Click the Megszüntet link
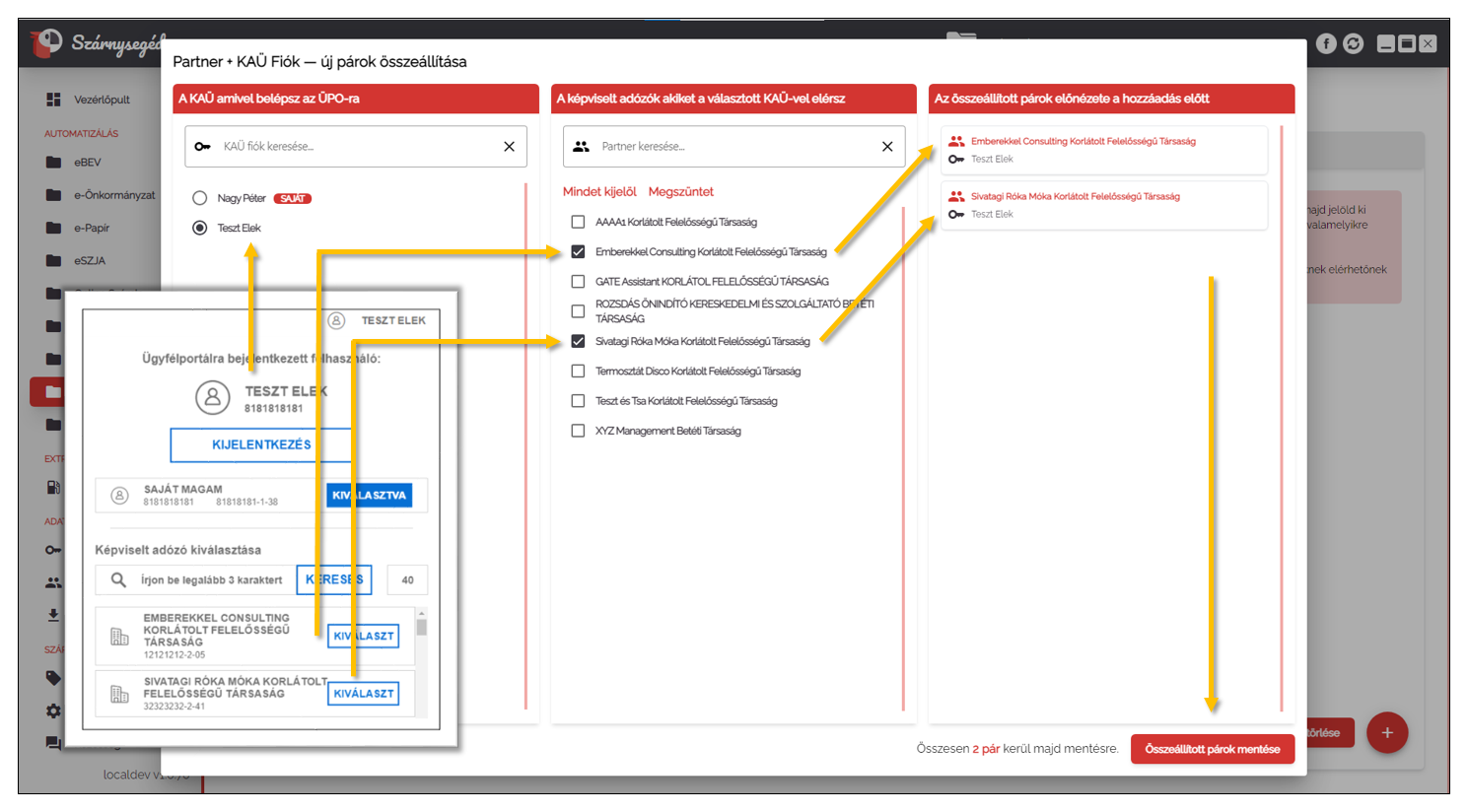The height and width of the screenshot is (812, 1468). pyautogui.click(x=680, y=192)
